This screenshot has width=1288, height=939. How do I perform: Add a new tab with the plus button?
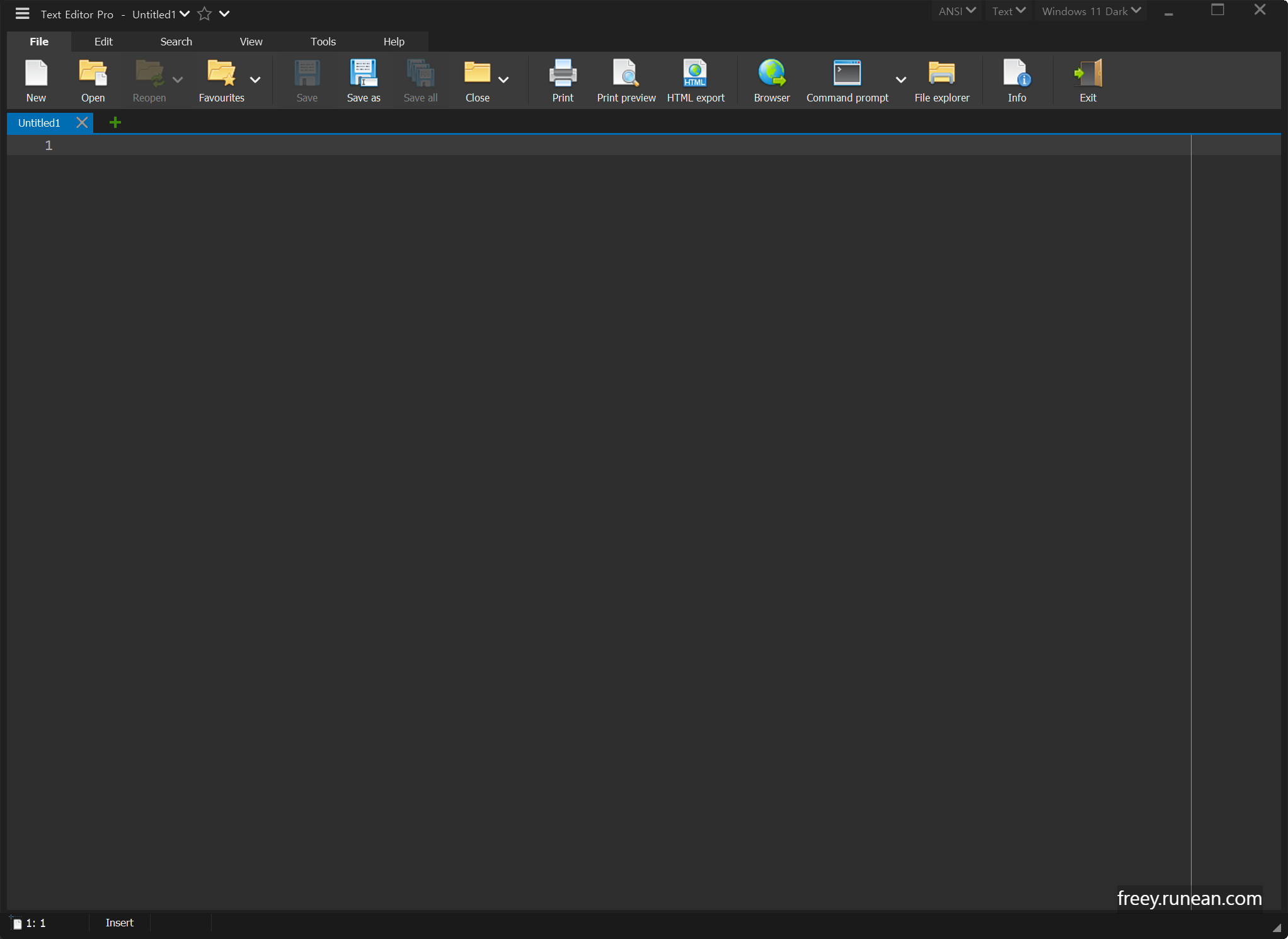click(115, 122)
